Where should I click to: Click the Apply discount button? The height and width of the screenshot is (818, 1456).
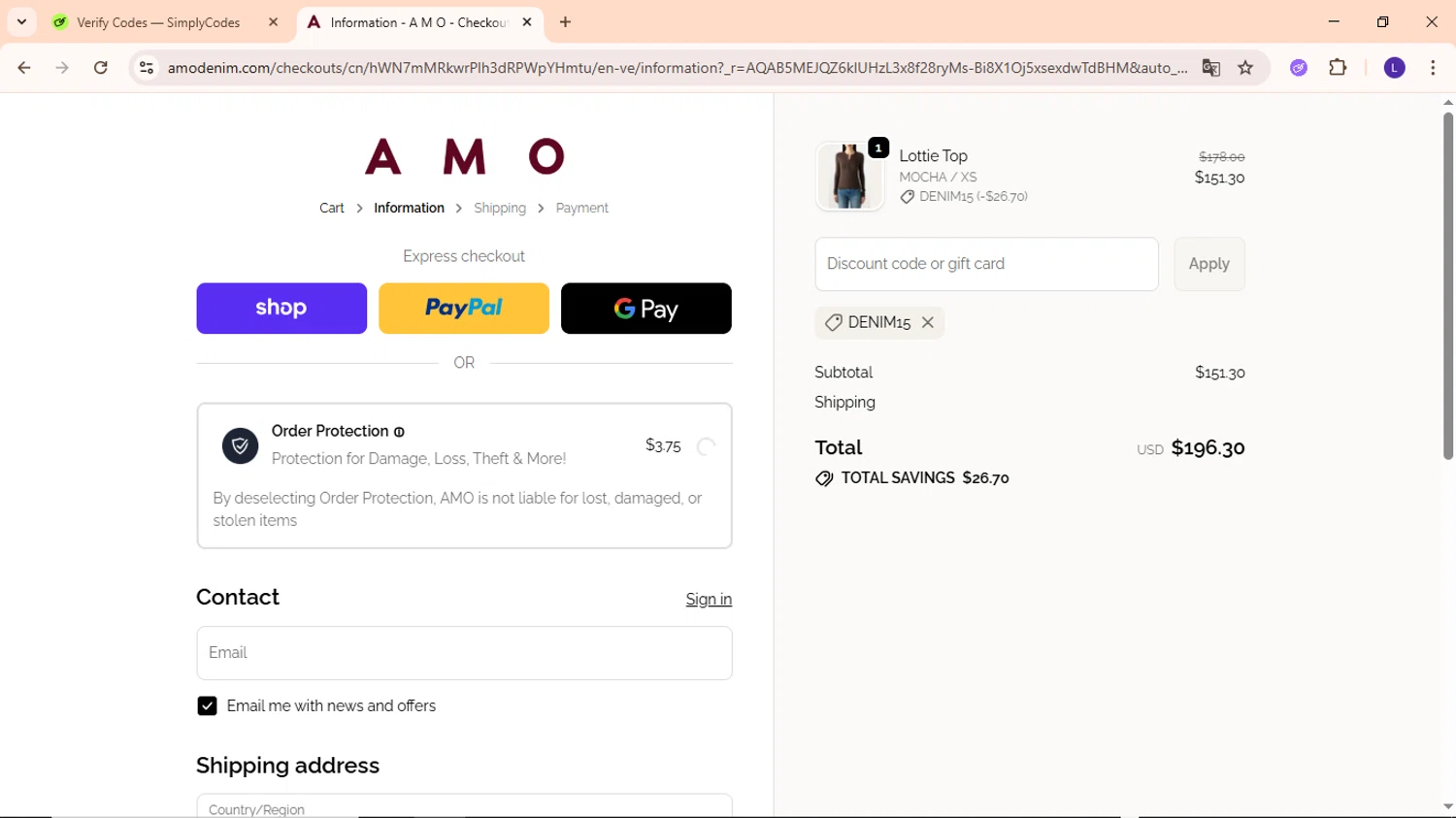(1208, 264)
